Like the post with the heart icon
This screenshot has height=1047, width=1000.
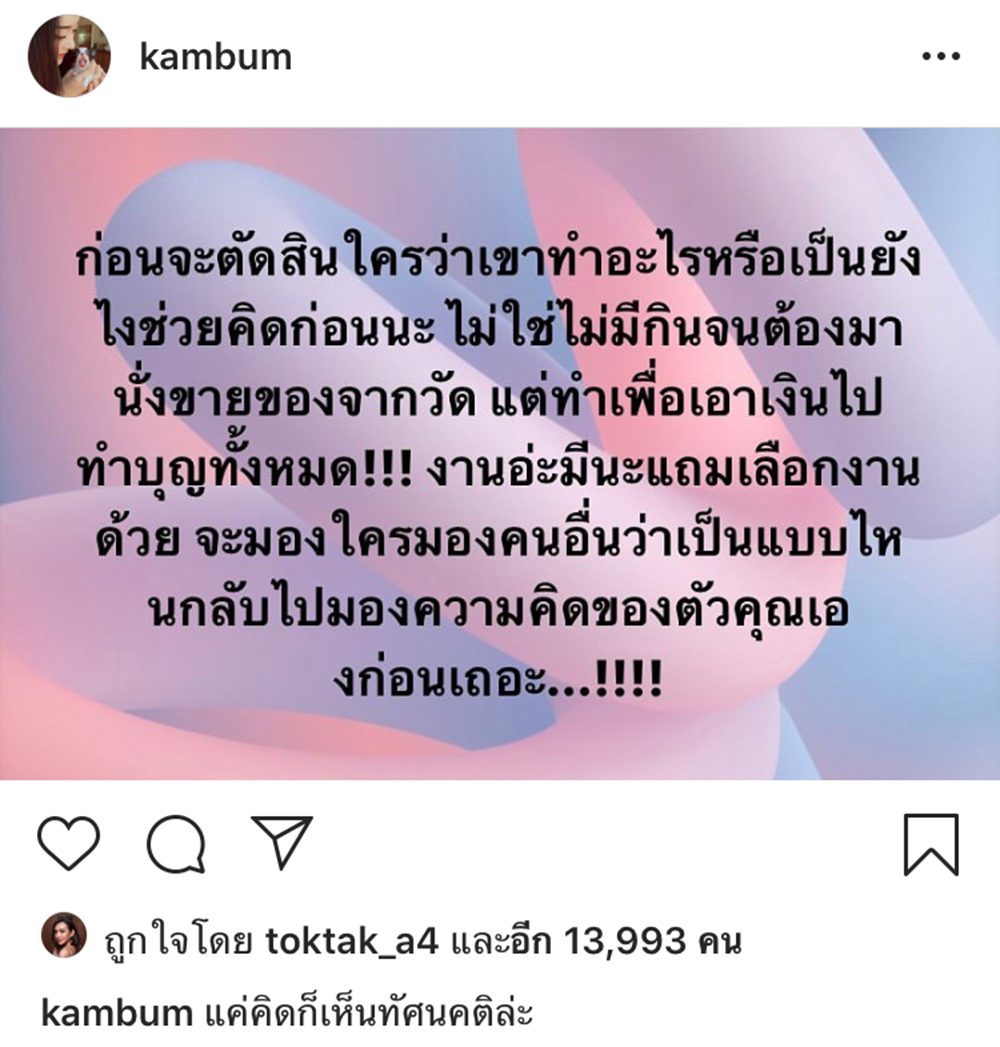69,843
